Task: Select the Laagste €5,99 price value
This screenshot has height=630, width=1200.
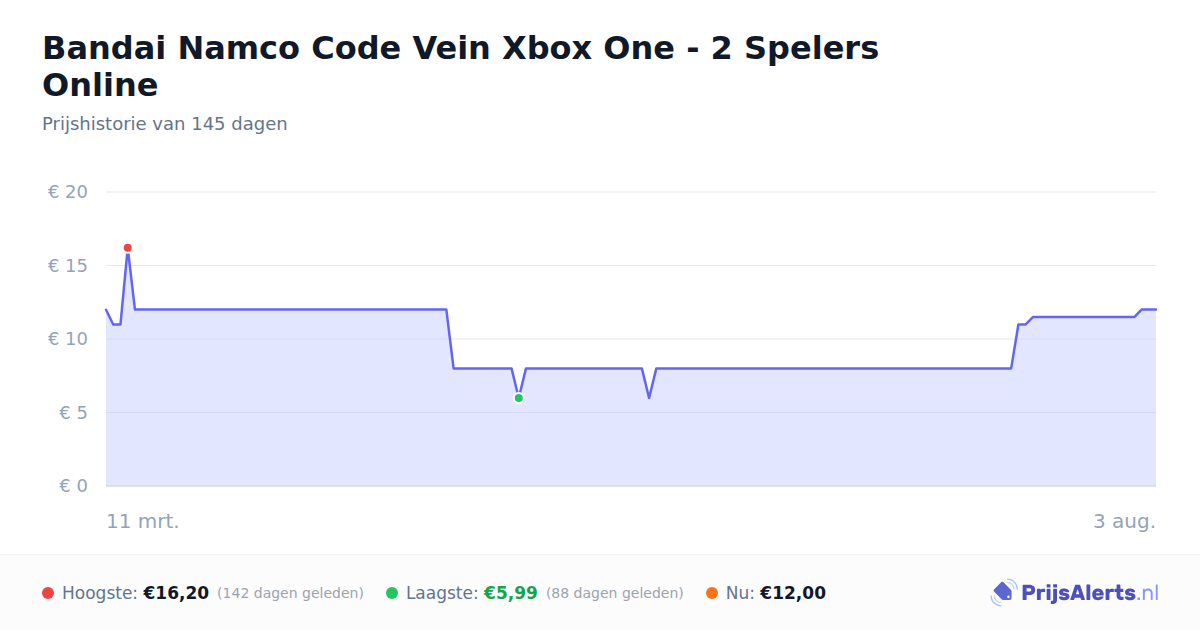Action: point(511,593)
